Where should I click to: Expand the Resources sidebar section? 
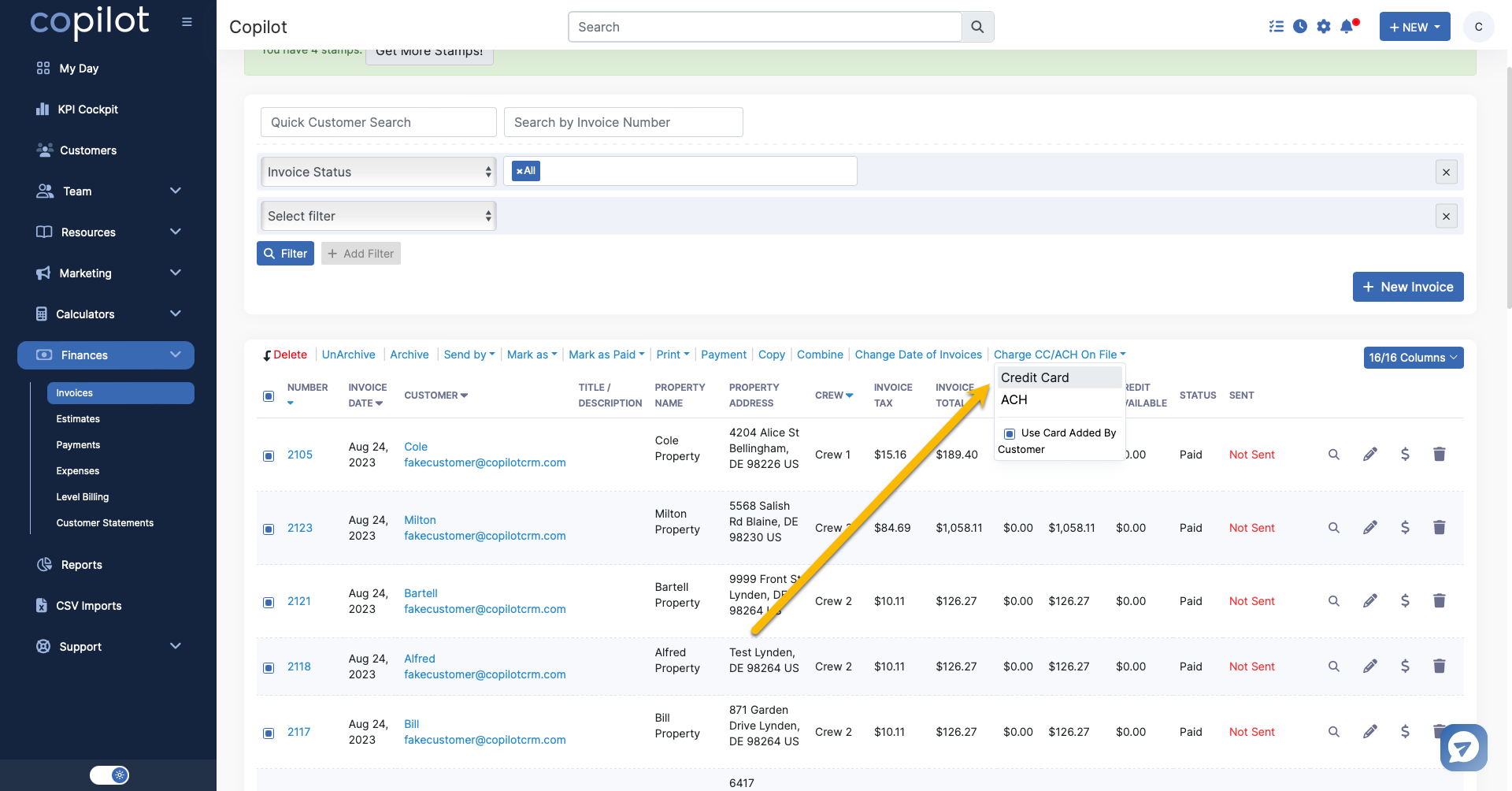coord(109,232)
